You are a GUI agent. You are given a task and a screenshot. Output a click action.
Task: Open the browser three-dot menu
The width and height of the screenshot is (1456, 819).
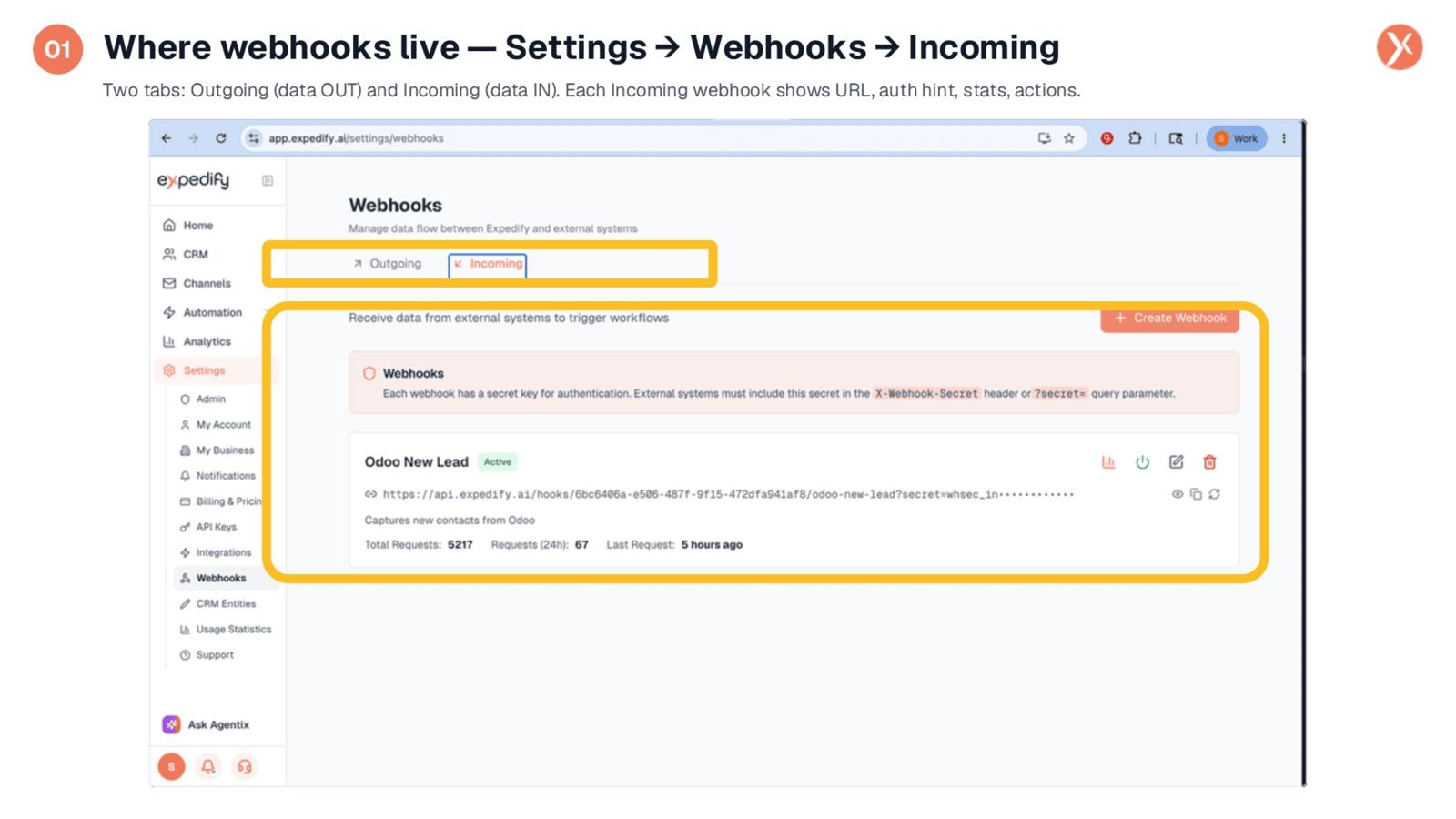click(x=1284, y=138)
